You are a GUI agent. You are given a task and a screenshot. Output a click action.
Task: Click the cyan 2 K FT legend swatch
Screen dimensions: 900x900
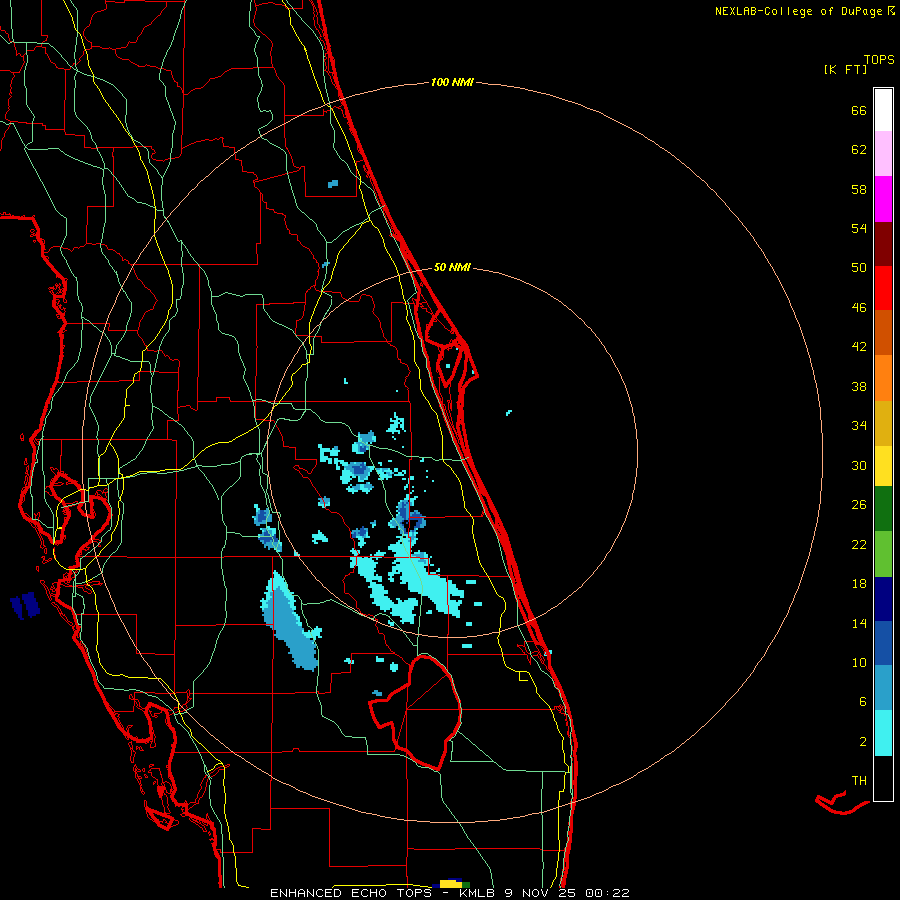883,733
